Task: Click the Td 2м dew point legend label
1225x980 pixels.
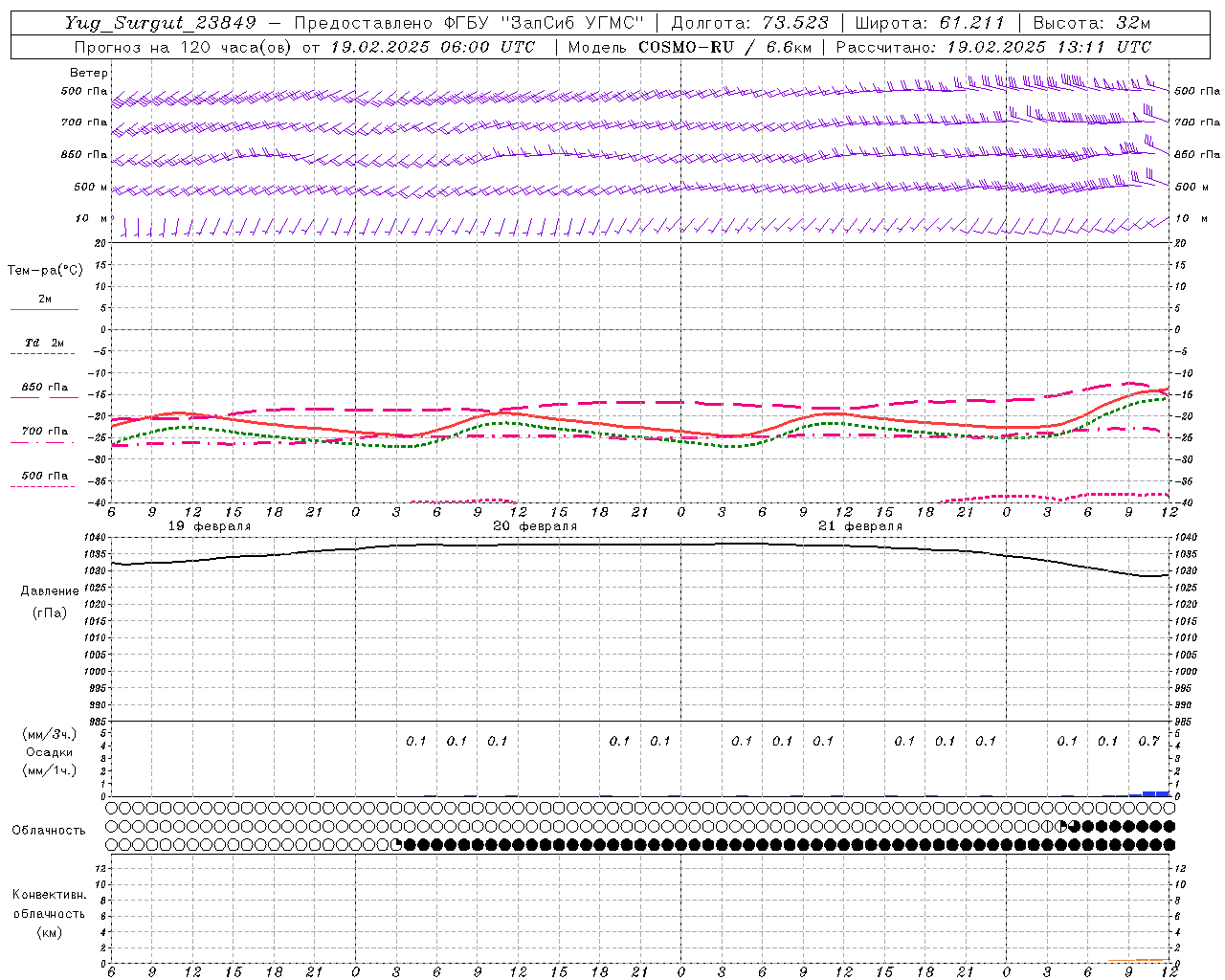Action: (44, 343)
